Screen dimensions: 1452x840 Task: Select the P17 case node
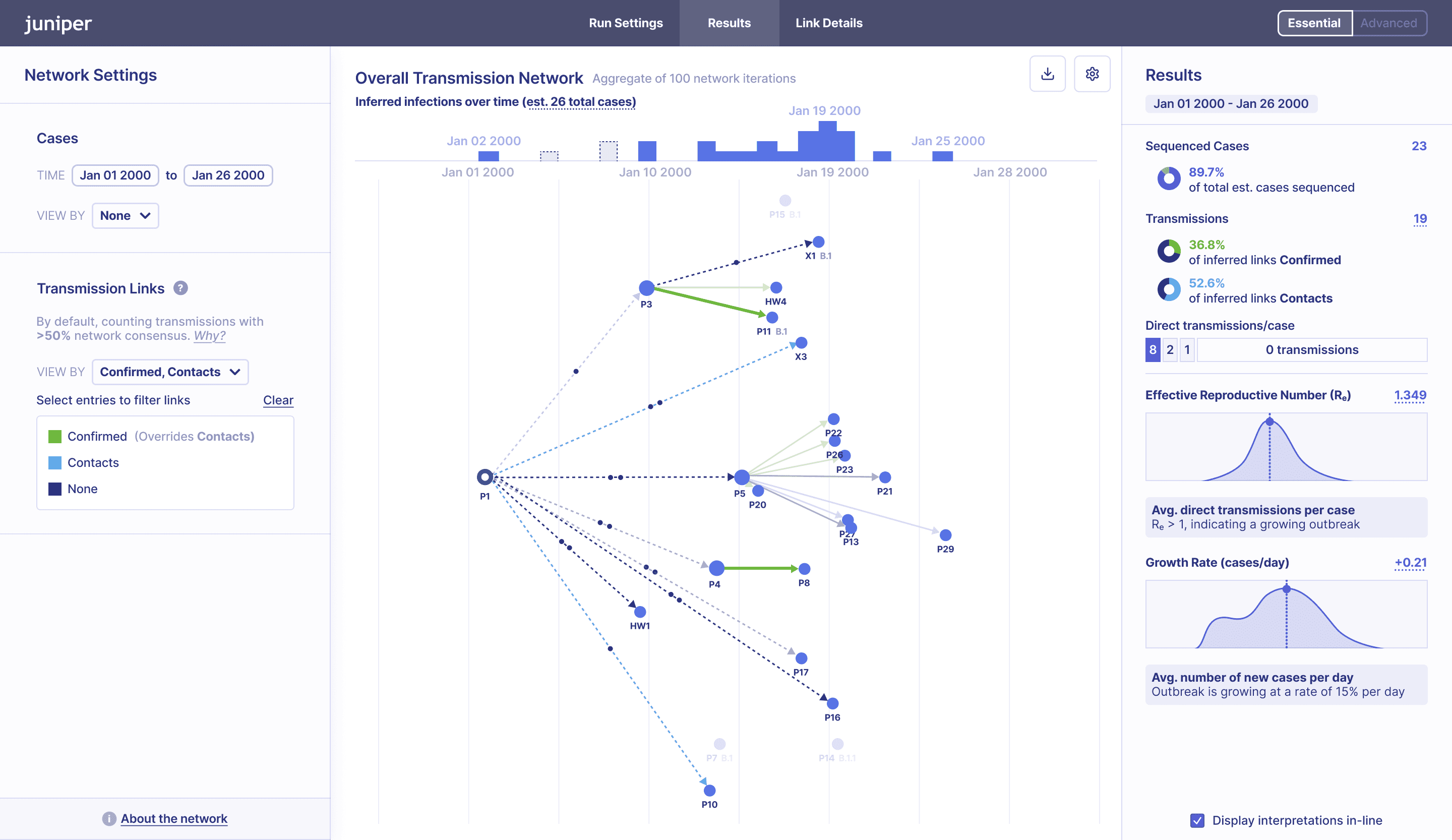801,658
